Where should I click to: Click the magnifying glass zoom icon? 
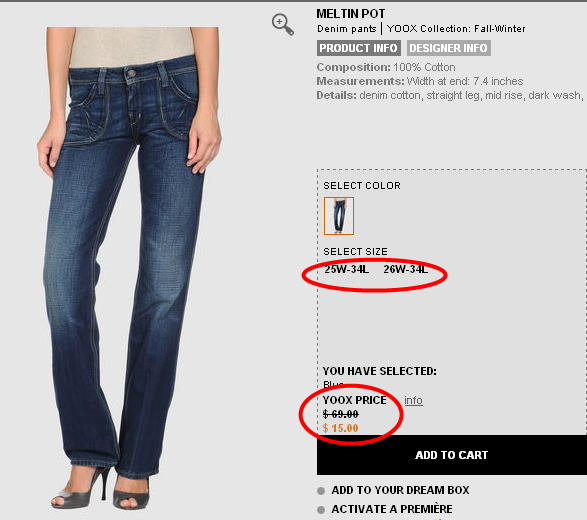pyautogui.click(x=283, y=25)
